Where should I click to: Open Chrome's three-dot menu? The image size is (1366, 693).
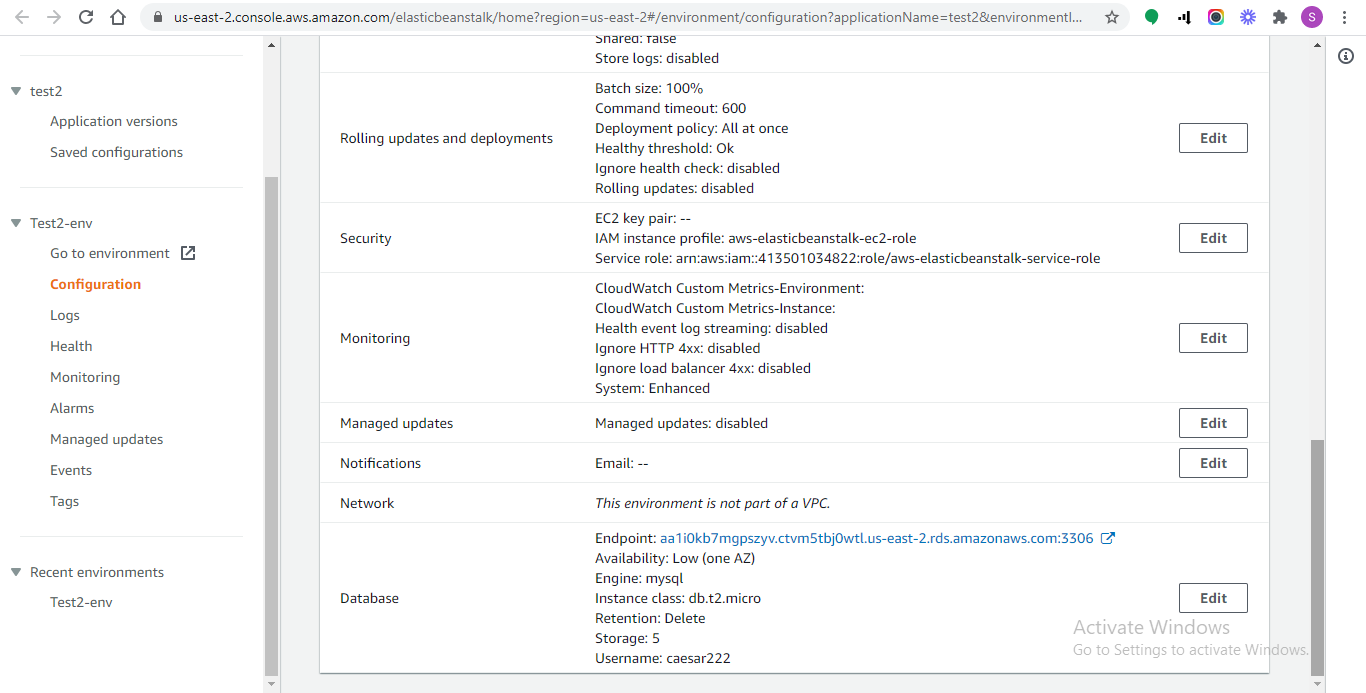click(1344, 16)
